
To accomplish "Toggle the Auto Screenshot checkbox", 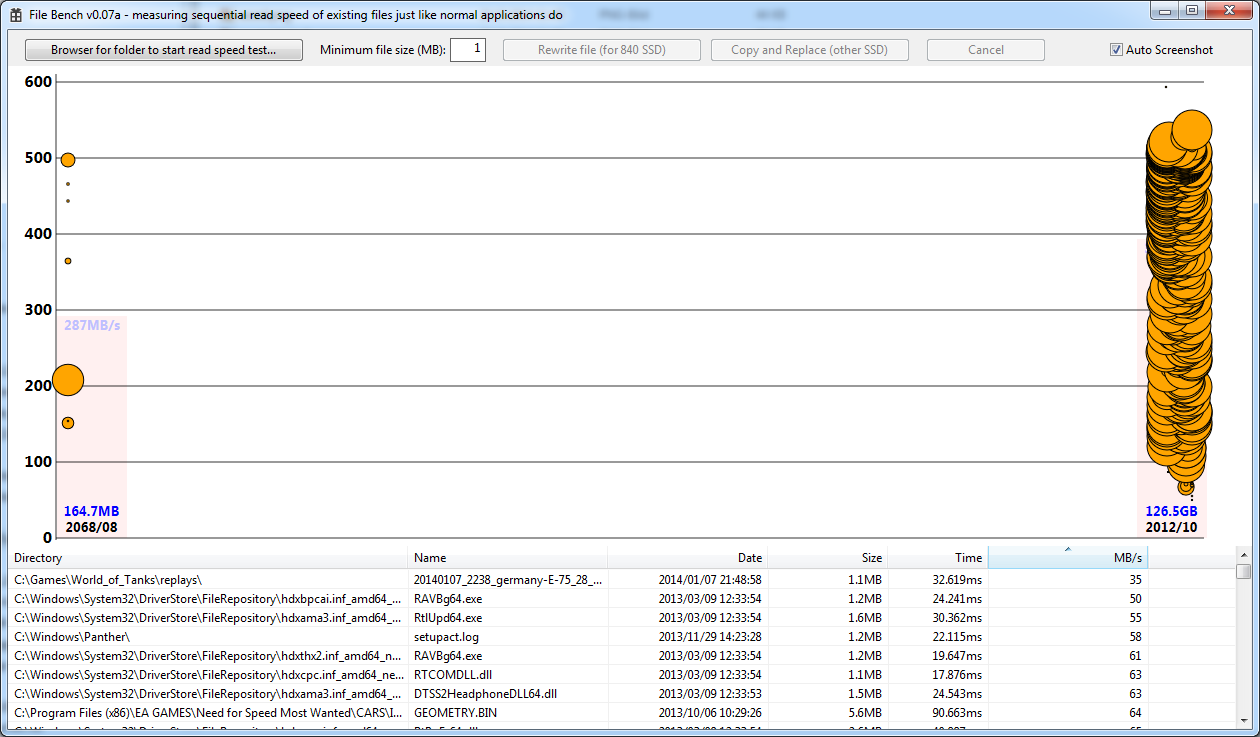I will tap(1116, 50).
